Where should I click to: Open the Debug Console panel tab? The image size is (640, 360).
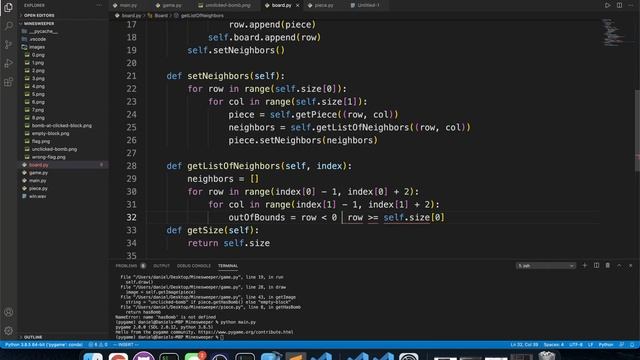tap(194, 266)
